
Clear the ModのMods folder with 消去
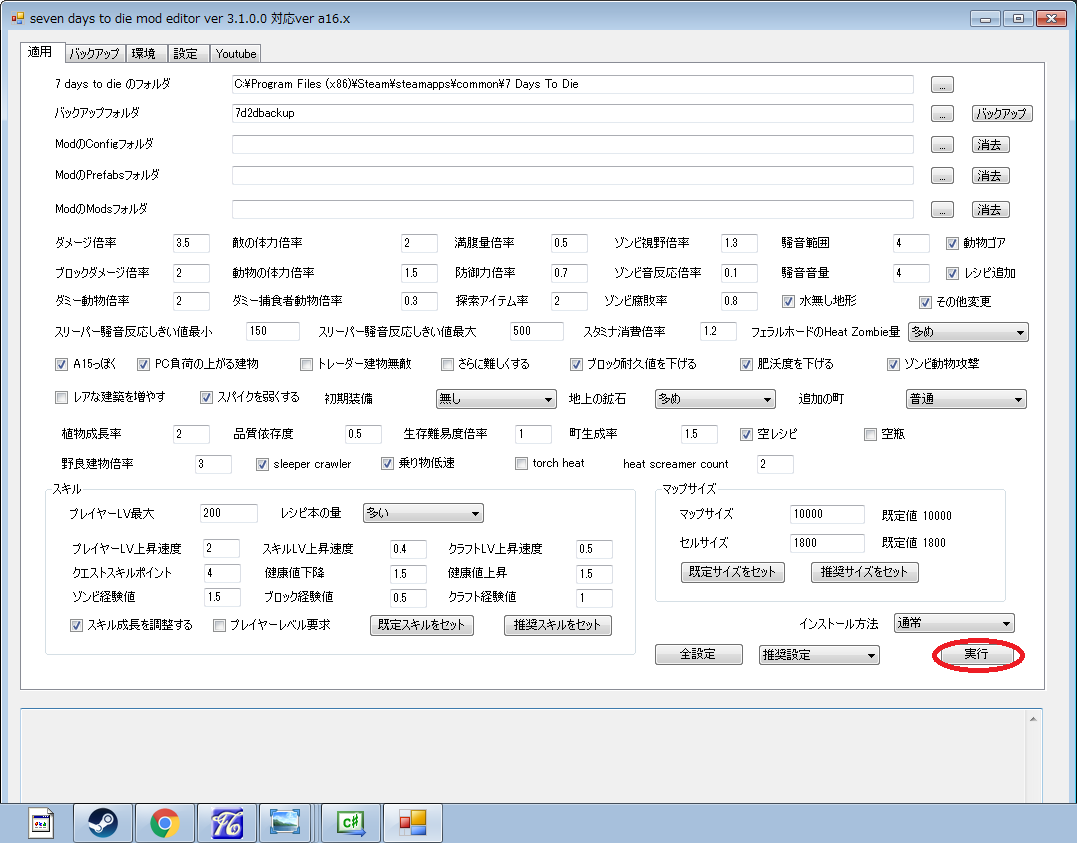tap(990, 210)
